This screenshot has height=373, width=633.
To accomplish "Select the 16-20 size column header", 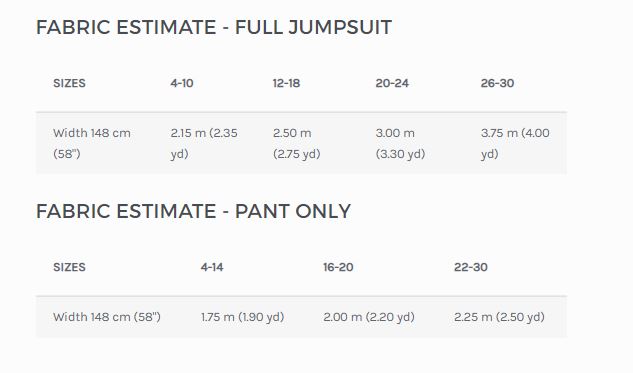I will coord(338,267).
